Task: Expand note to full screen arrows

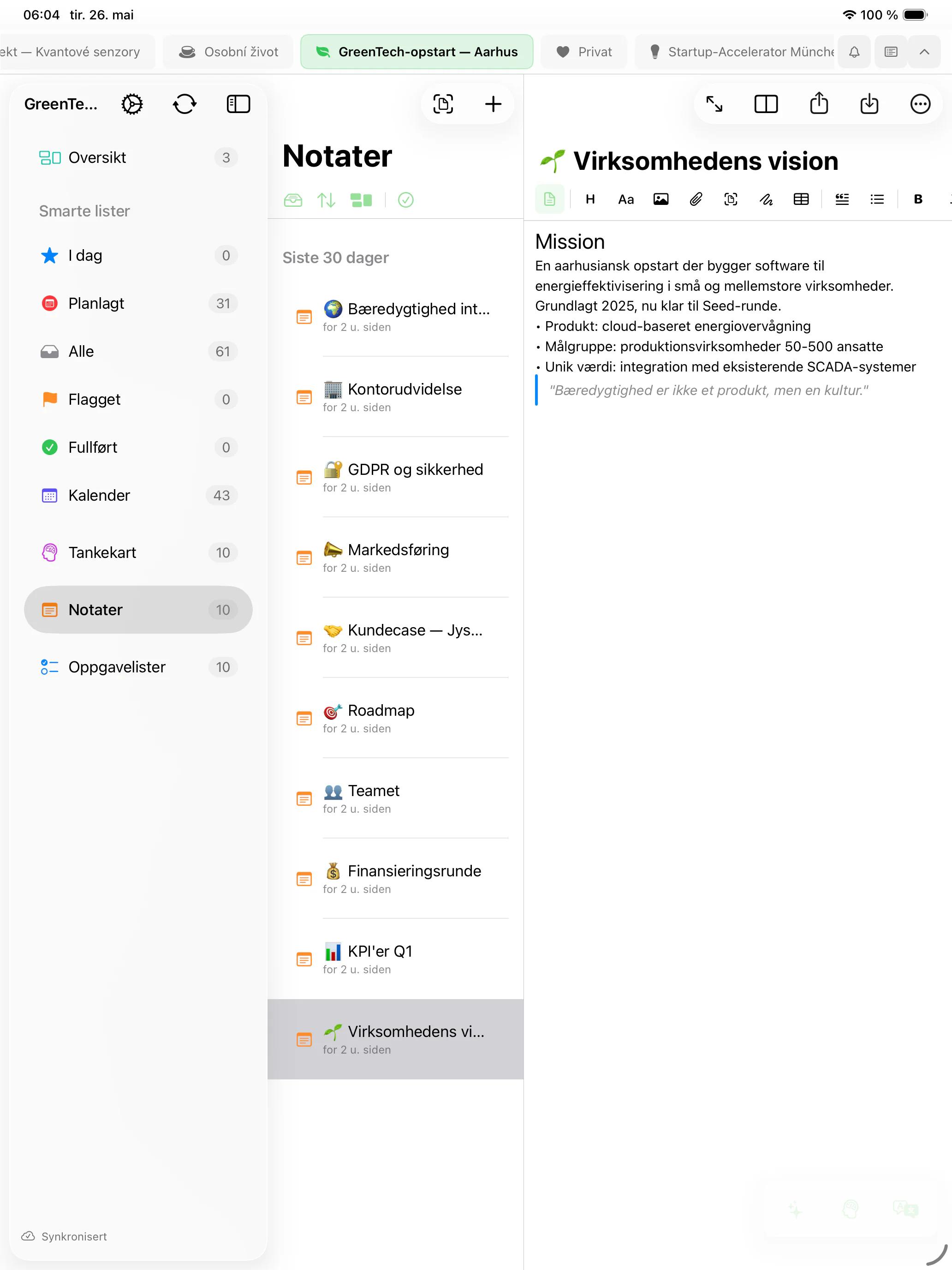Action: (x=714, y=104)
